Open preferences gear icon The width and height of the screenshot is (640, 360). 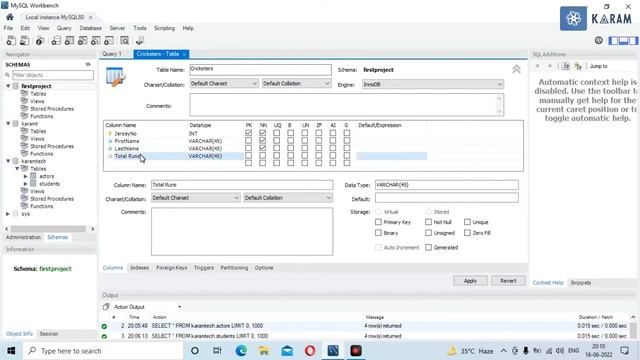pyautogui.click(x=598, y=40)
